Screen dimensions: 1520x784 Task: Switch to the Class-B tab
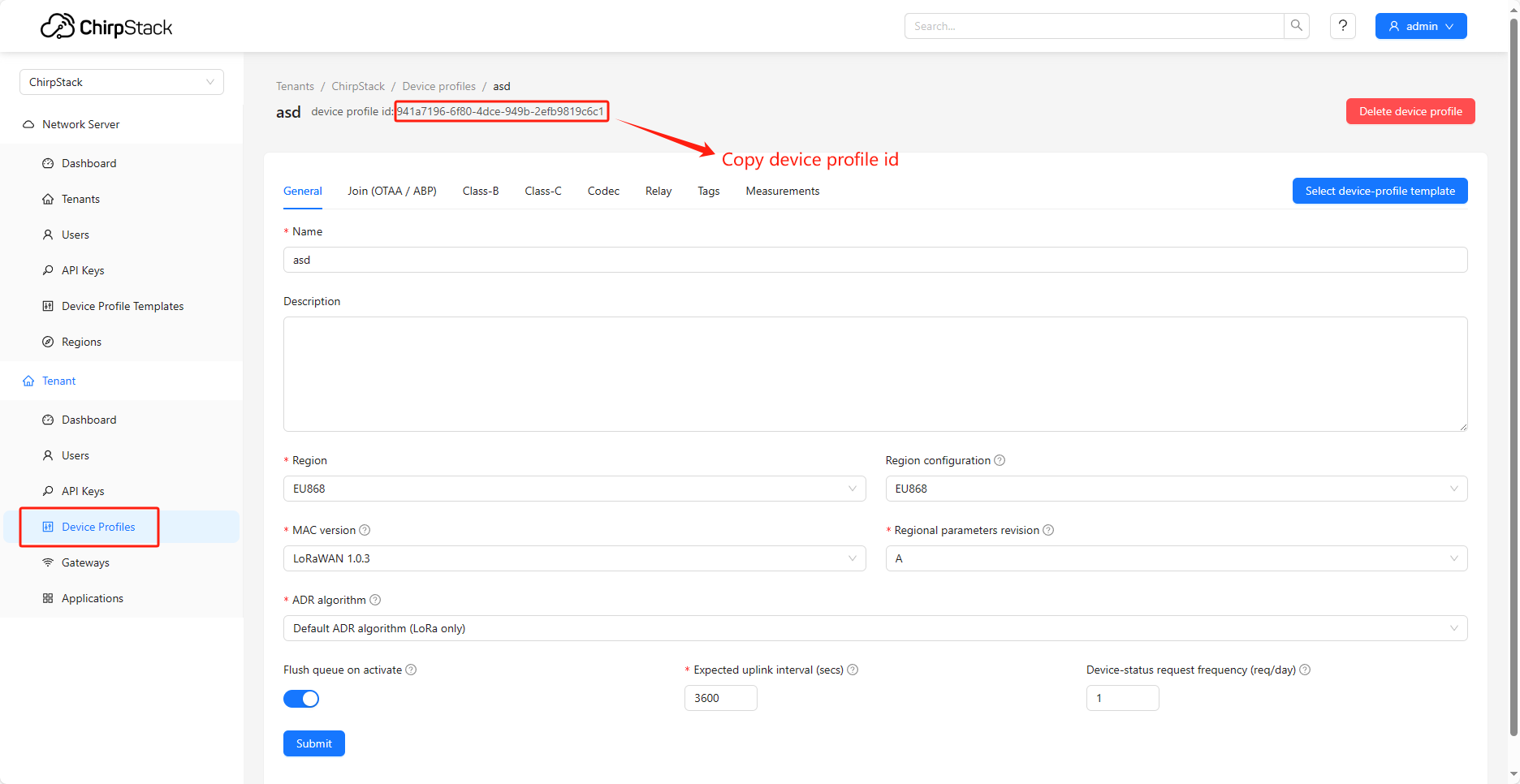(x=481, y=191)
